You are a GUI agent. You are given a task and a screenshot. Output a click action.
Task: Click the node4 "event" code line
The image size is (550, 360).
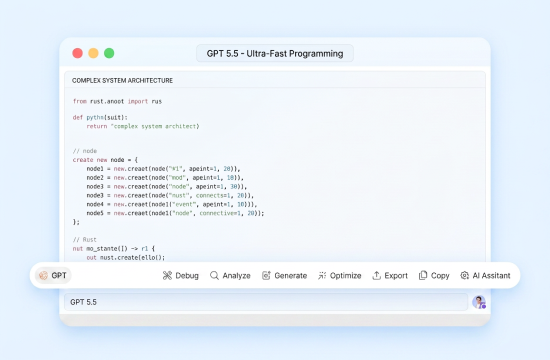[172, 204]
